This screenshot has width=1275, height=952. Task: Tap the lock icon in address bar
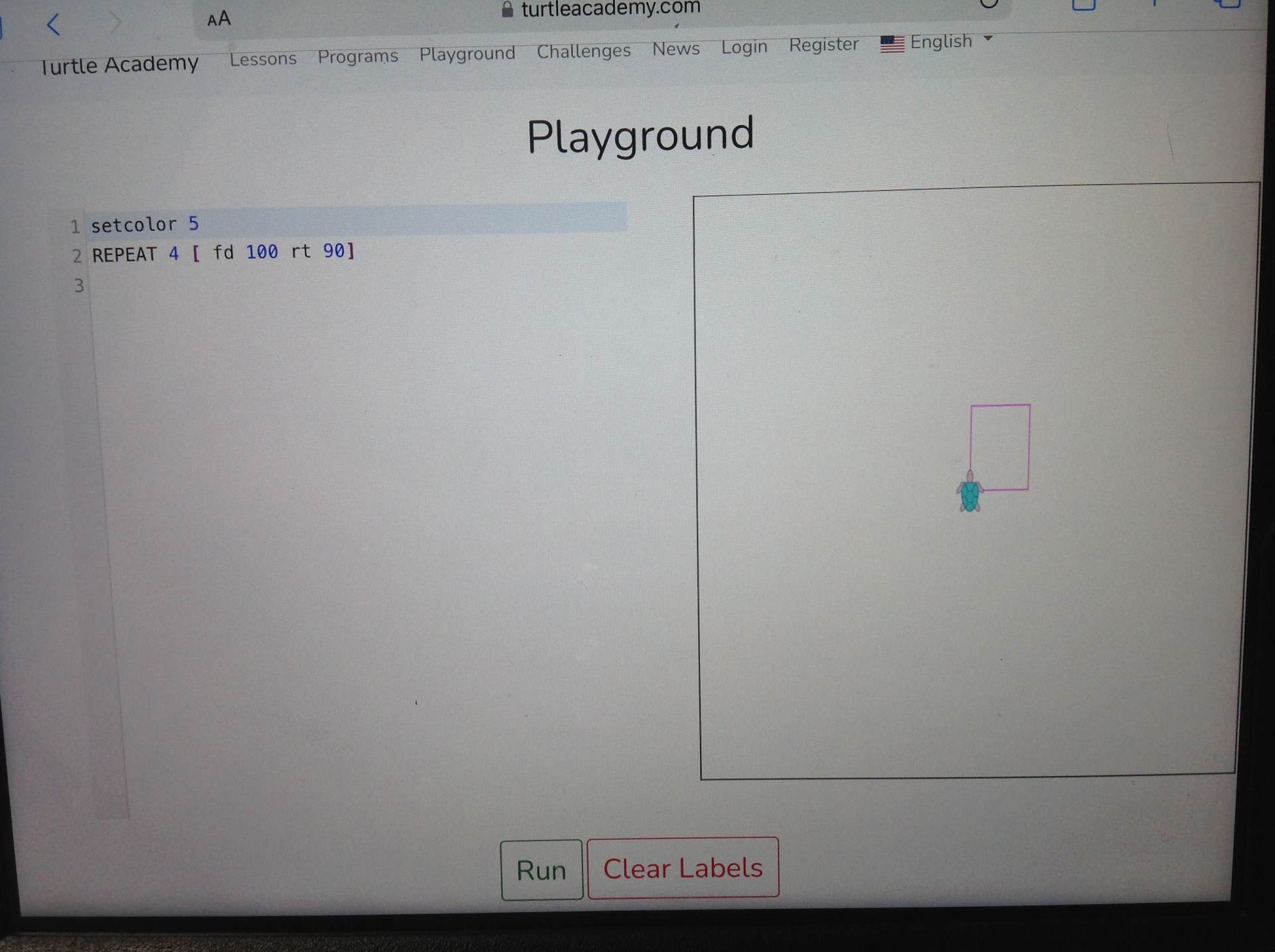pyautogui.click(x=507, y=9)
